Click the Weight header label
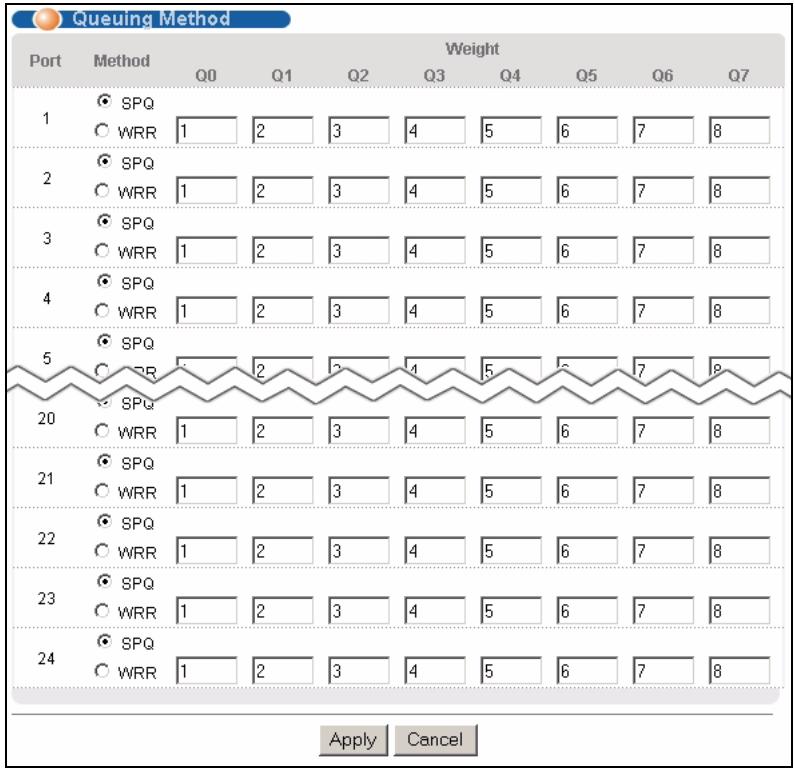795x770 pixels. [x=472, y=49]
